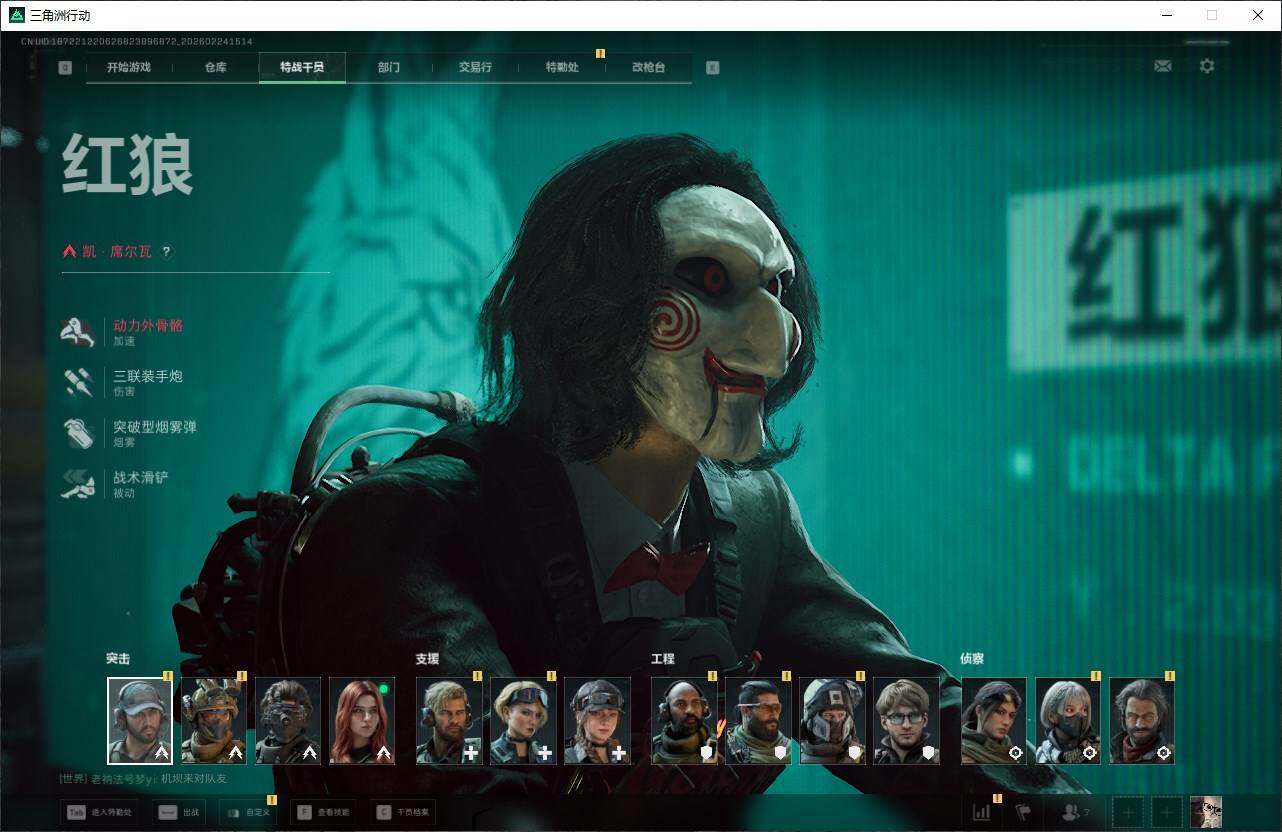Select the bald bearded engineer with headset
Image resolution: width=1282 pixels, height=832 pixels.
point(684,721)
